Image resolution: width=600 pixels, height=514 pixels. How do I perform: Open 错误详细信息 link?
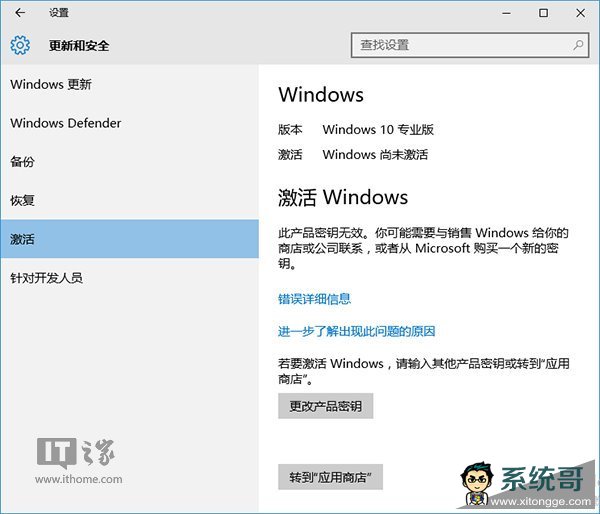(x=314, y=299)
